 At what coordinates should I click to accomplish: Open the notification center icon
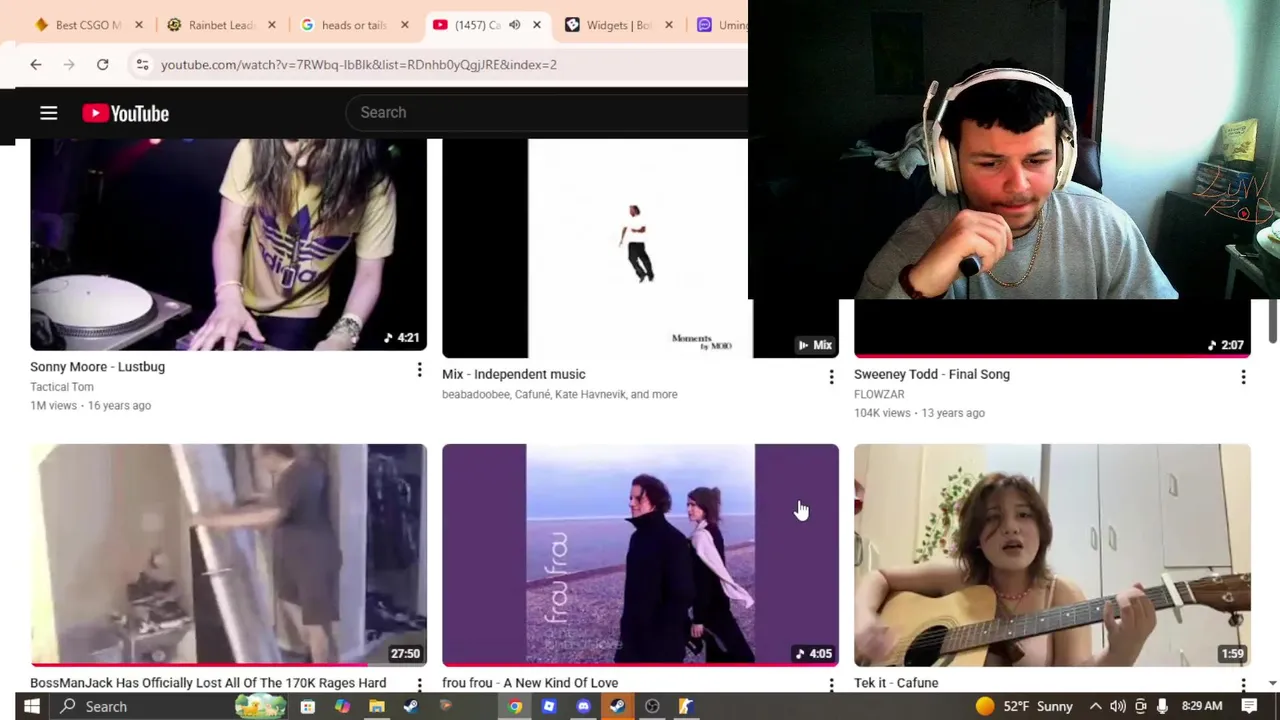[x=1249, y=706]
